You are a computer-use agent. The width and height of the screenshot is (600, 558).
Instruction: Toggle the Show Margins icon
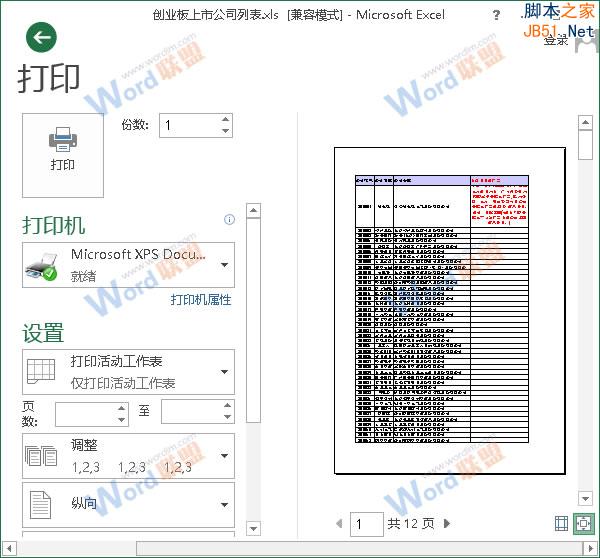click(x=561, y=523)
